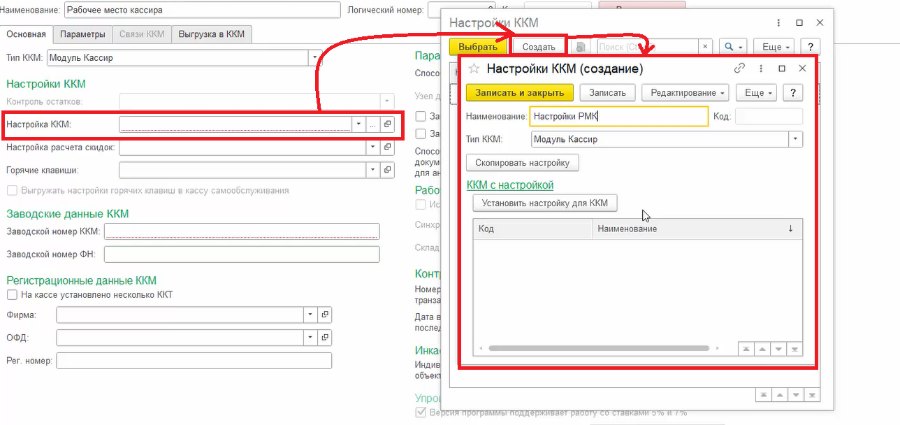Click Скопировать настройку button
Image resolution: width=900 pixels, height=425 pixels.
click(522, 163)
